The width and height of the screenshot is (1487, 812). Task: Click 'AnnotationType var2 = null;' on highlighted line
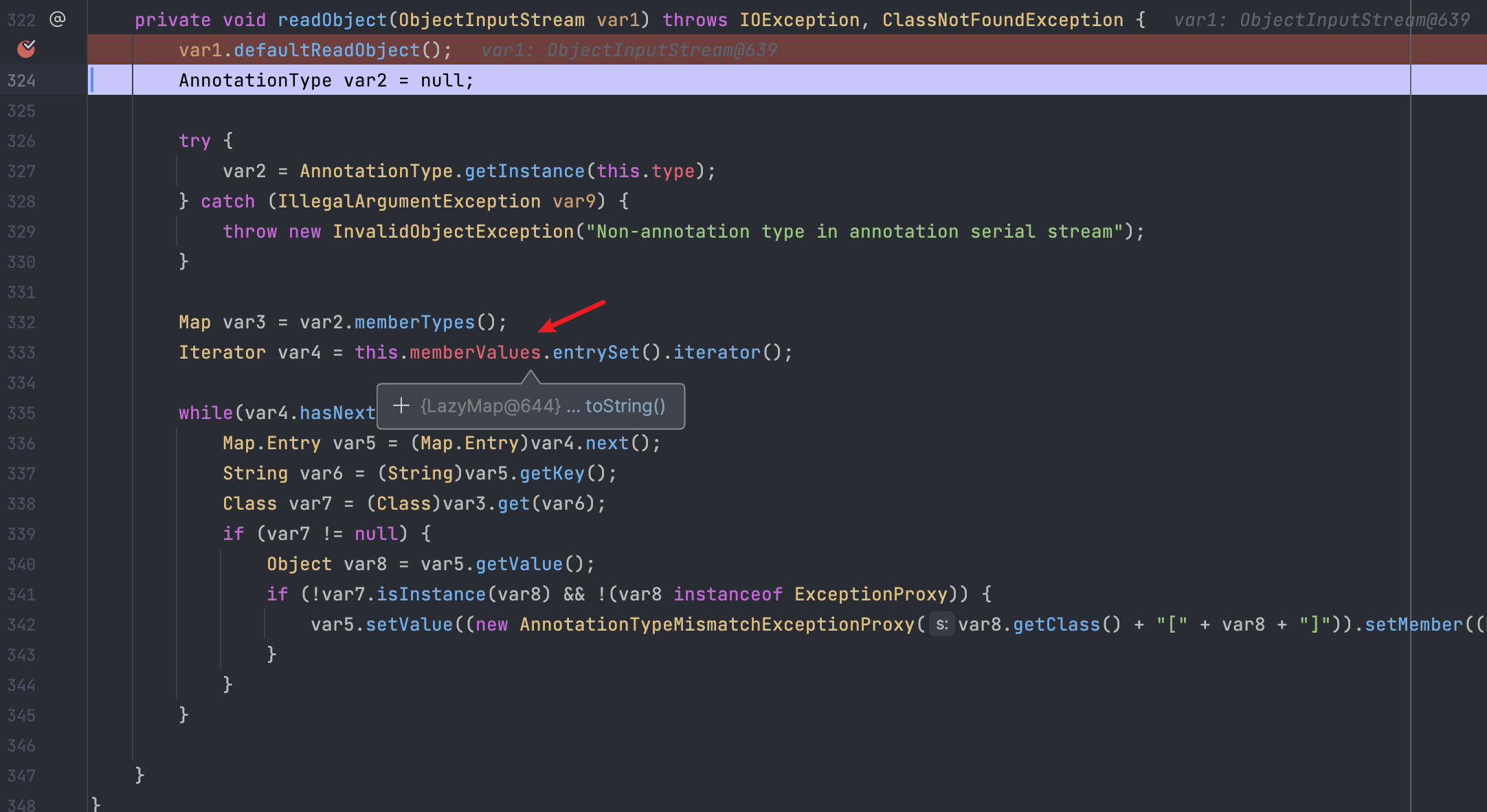point(326,80)
